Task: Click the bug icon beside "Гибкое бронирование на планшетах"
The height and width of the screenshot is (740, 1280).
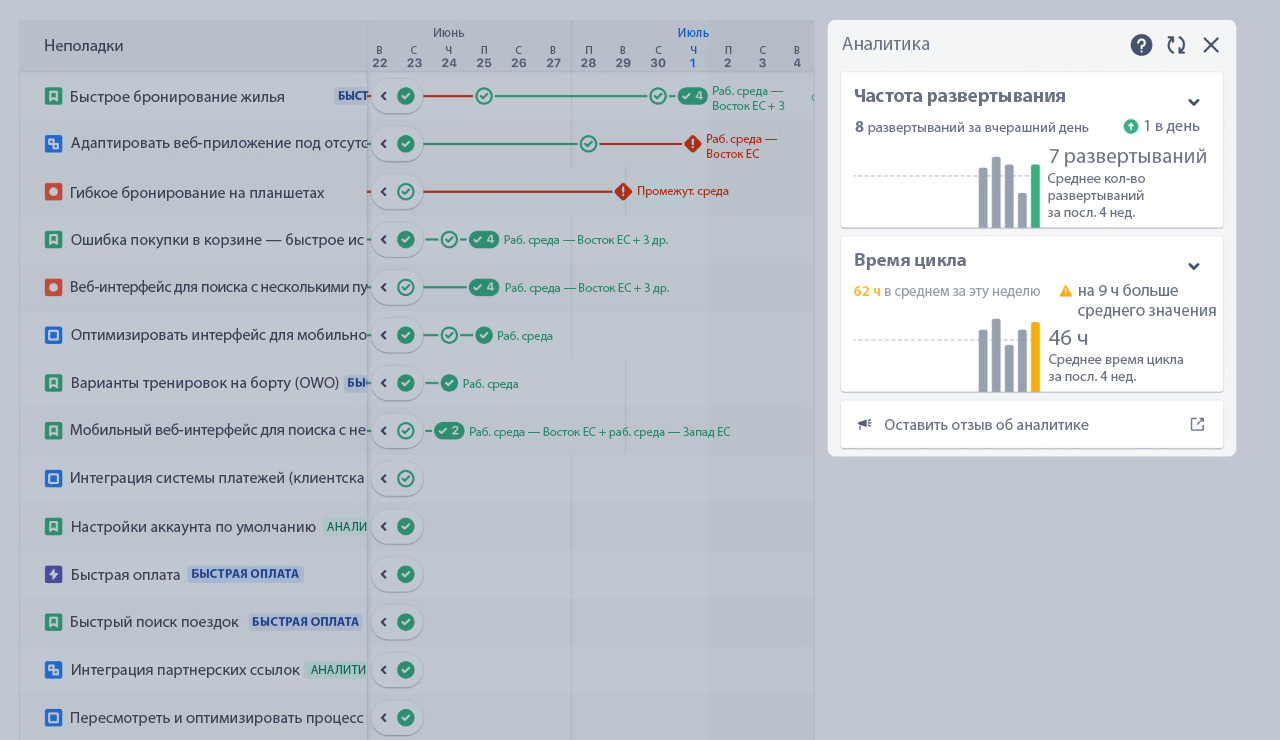Action: pos(53,192)
